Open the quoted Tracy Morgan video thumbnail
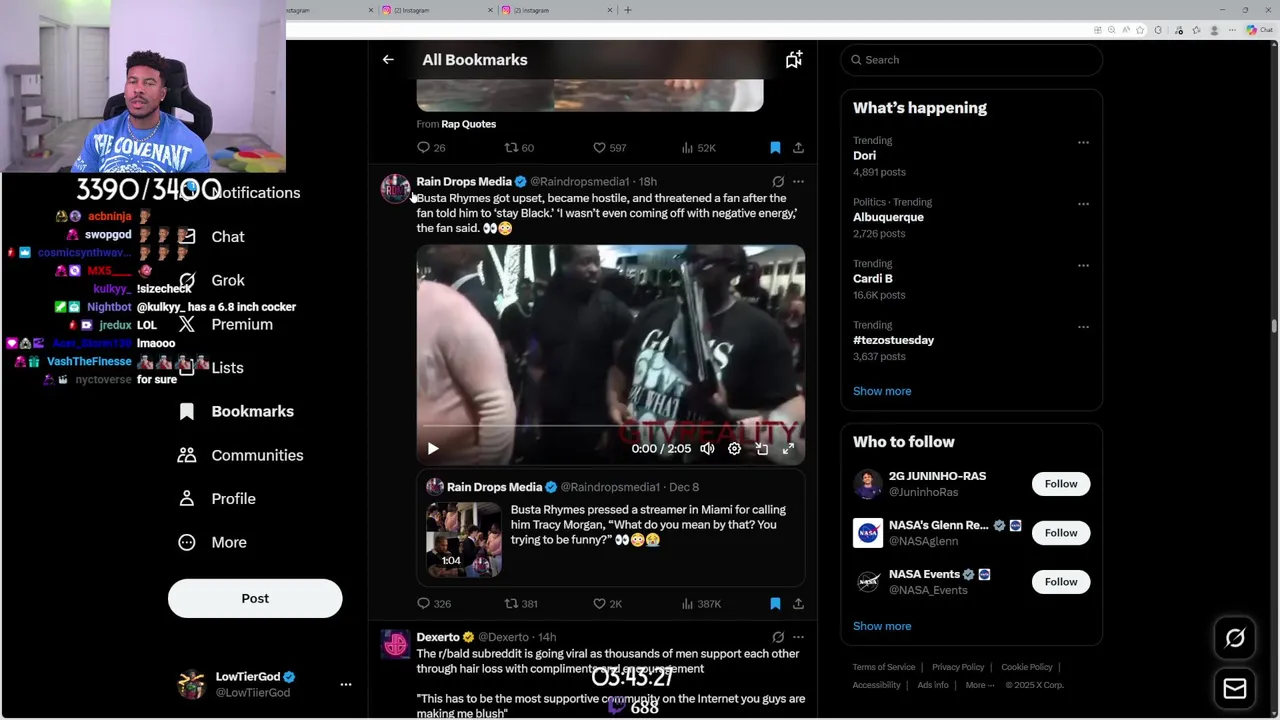 (464, 540)
